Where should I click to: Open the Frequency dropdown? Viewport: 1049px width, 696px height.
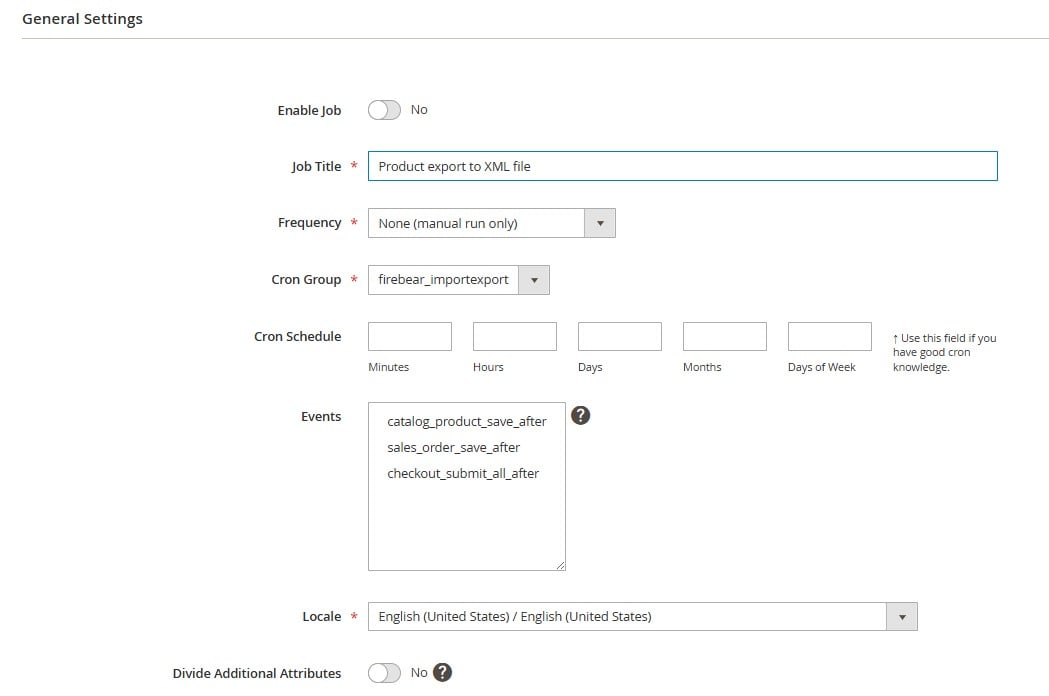tap(492, 223)
